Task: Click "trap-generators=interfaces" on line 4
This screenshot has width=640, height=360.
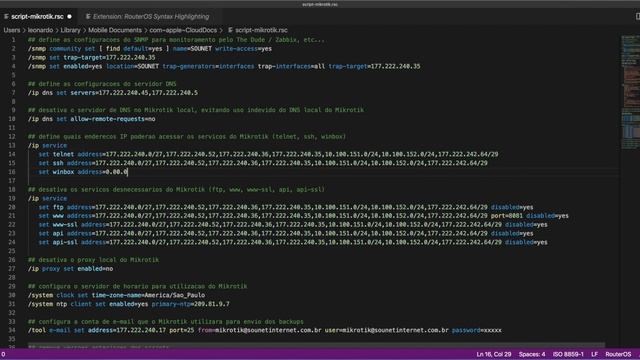Action: click(208, 66)
